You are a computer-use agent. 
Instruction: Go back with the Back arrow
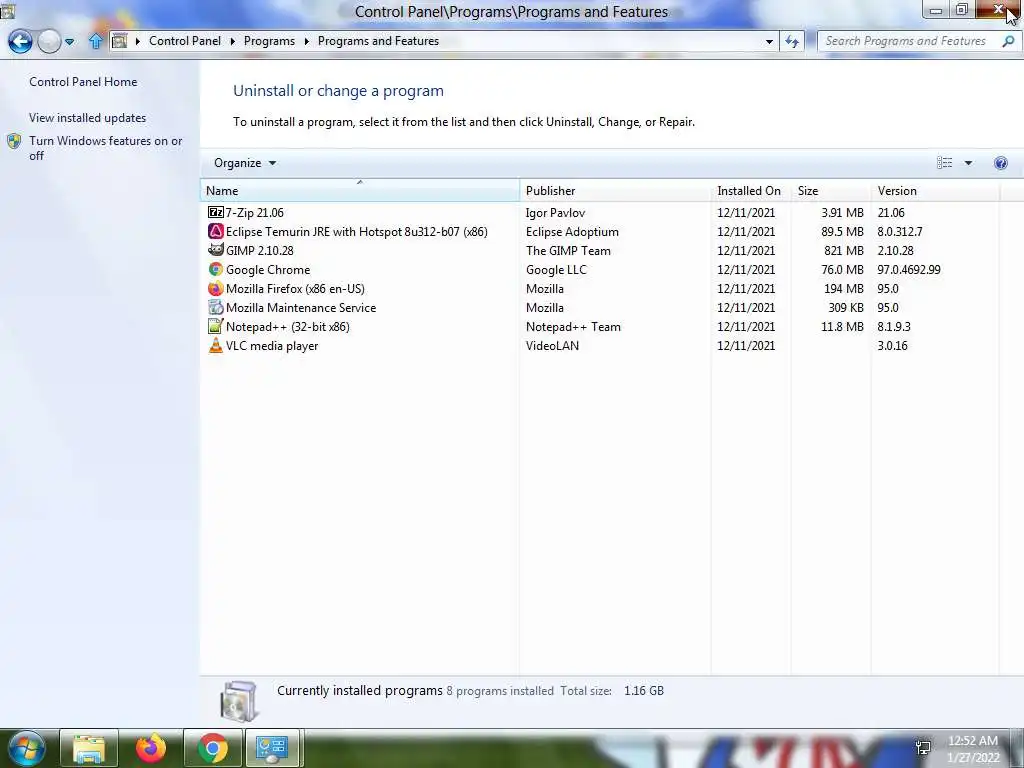pyautogui.click(x=20, y=41)
